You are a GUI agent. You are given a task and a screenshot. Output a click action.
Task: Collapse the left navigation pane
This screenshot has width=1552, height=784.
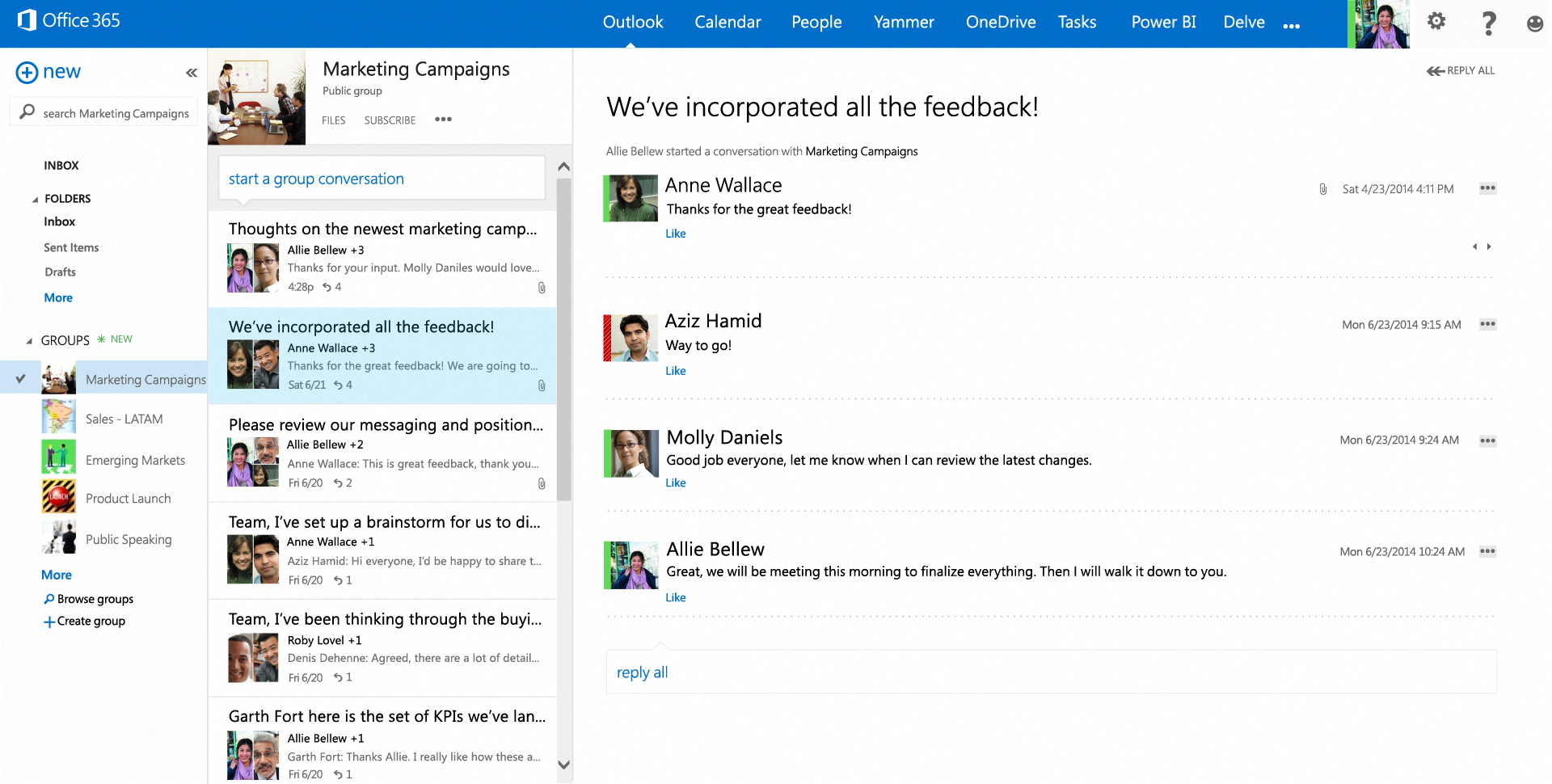(192, 73)
